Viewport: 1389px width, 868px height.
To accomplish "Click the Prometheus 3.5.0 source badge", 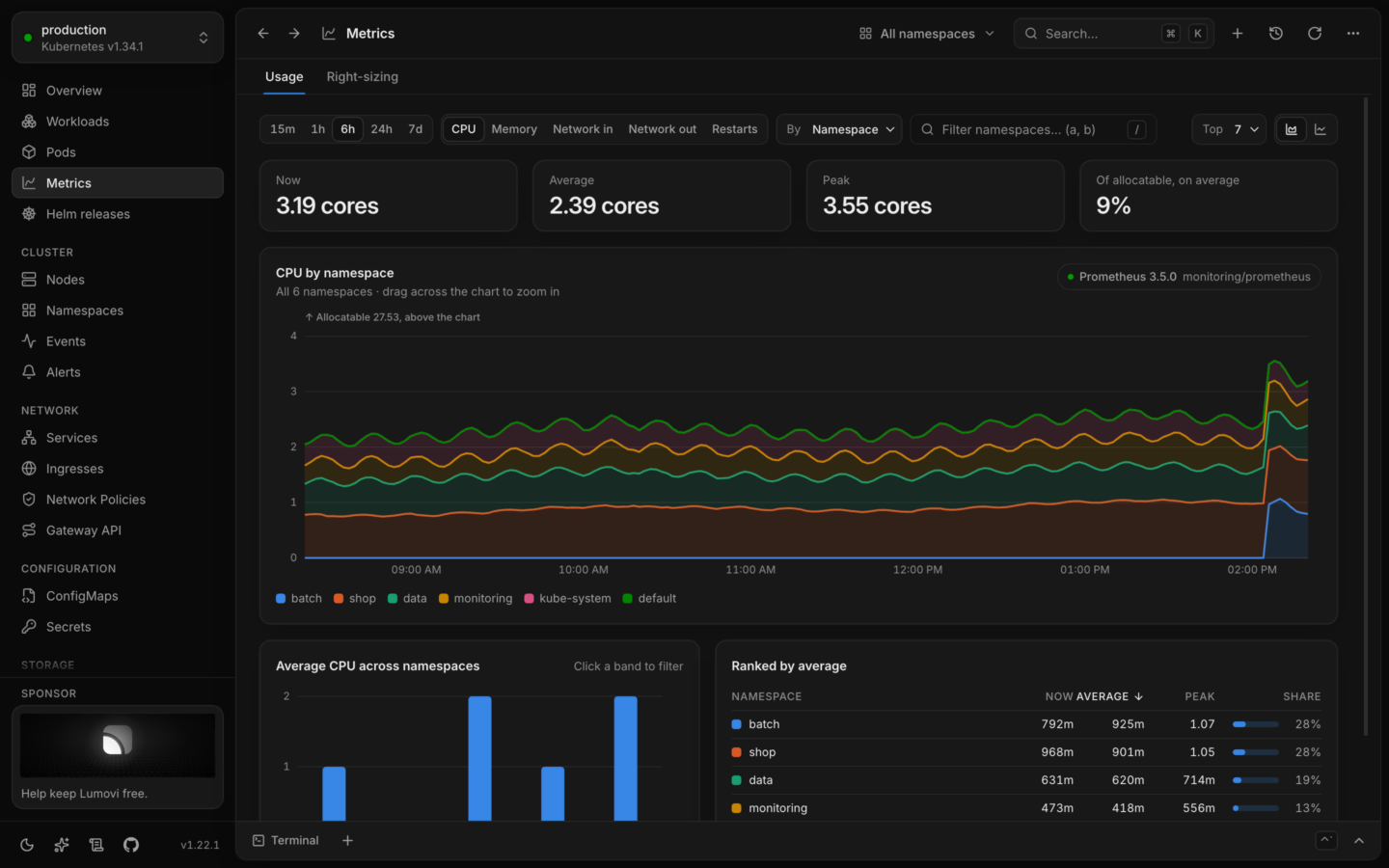I will point(1189,277).
